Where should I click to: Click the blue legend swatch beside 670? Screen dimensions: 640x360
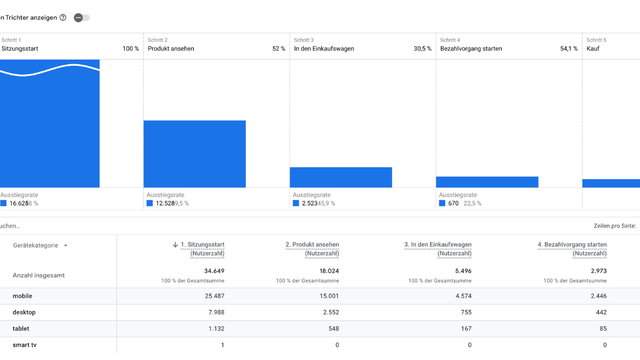click(442, 203)
